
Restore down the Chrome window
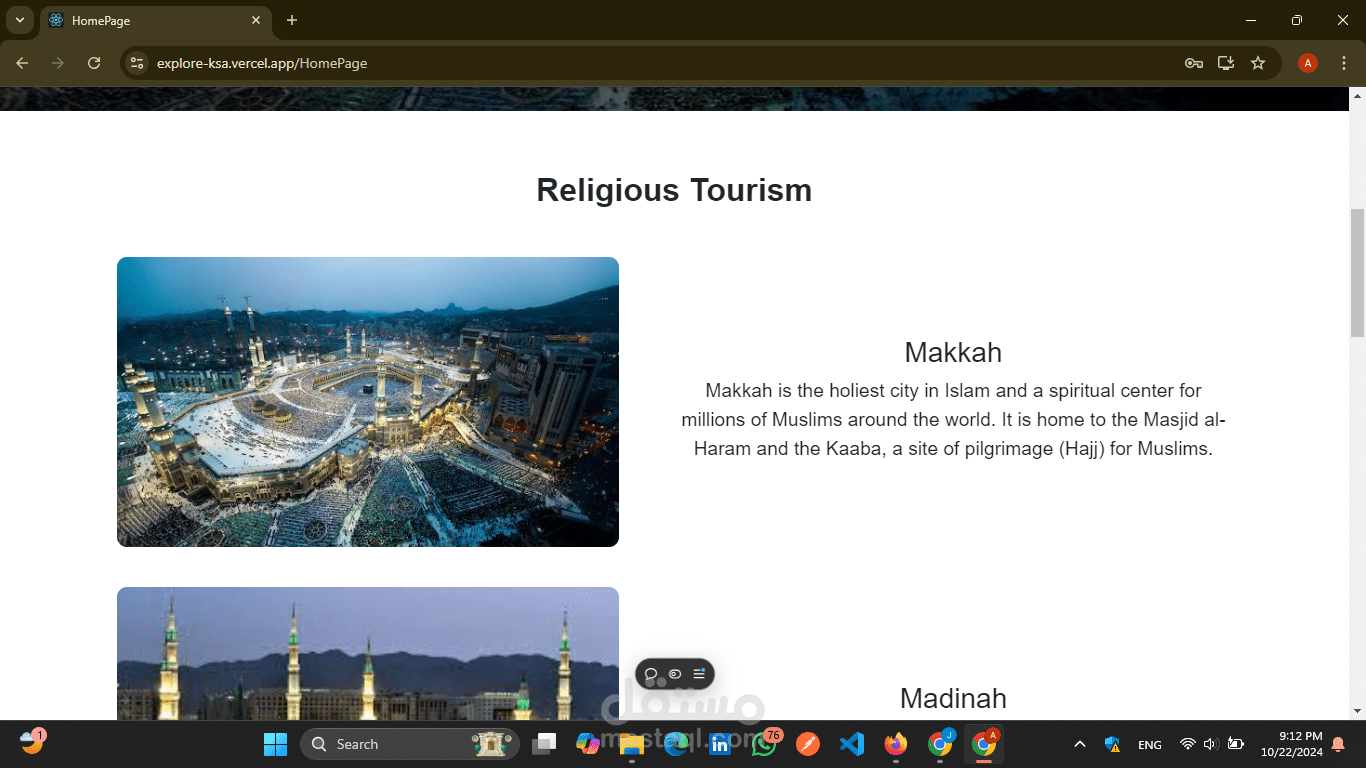click(1297, 20)
